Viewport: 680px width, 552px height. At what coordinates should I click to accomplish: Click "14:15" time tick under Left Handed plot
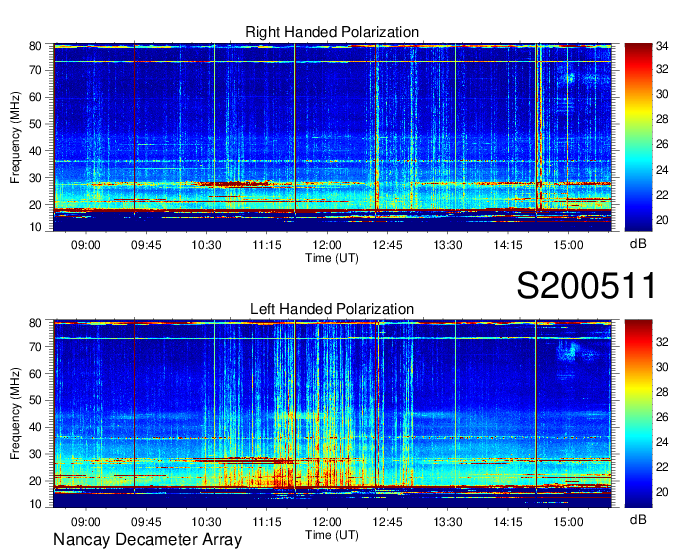(508, 522)
